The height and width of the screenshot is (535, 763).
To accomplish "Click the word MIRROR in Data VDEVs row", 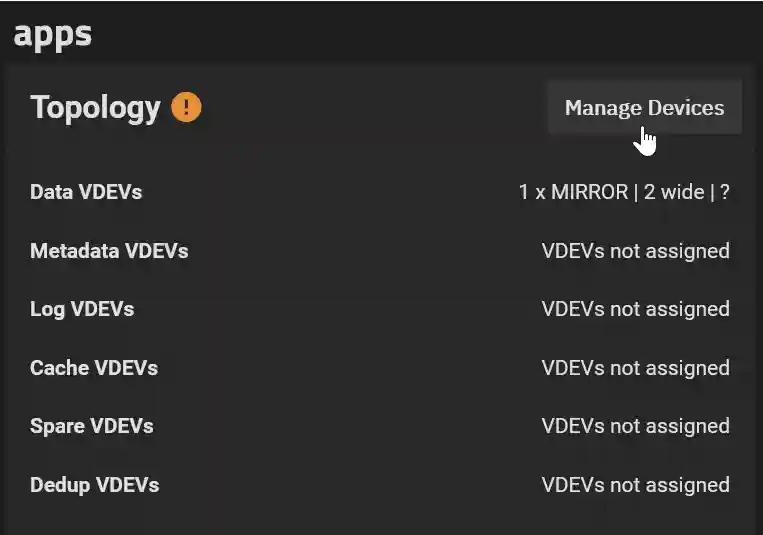I will [588, 192].
